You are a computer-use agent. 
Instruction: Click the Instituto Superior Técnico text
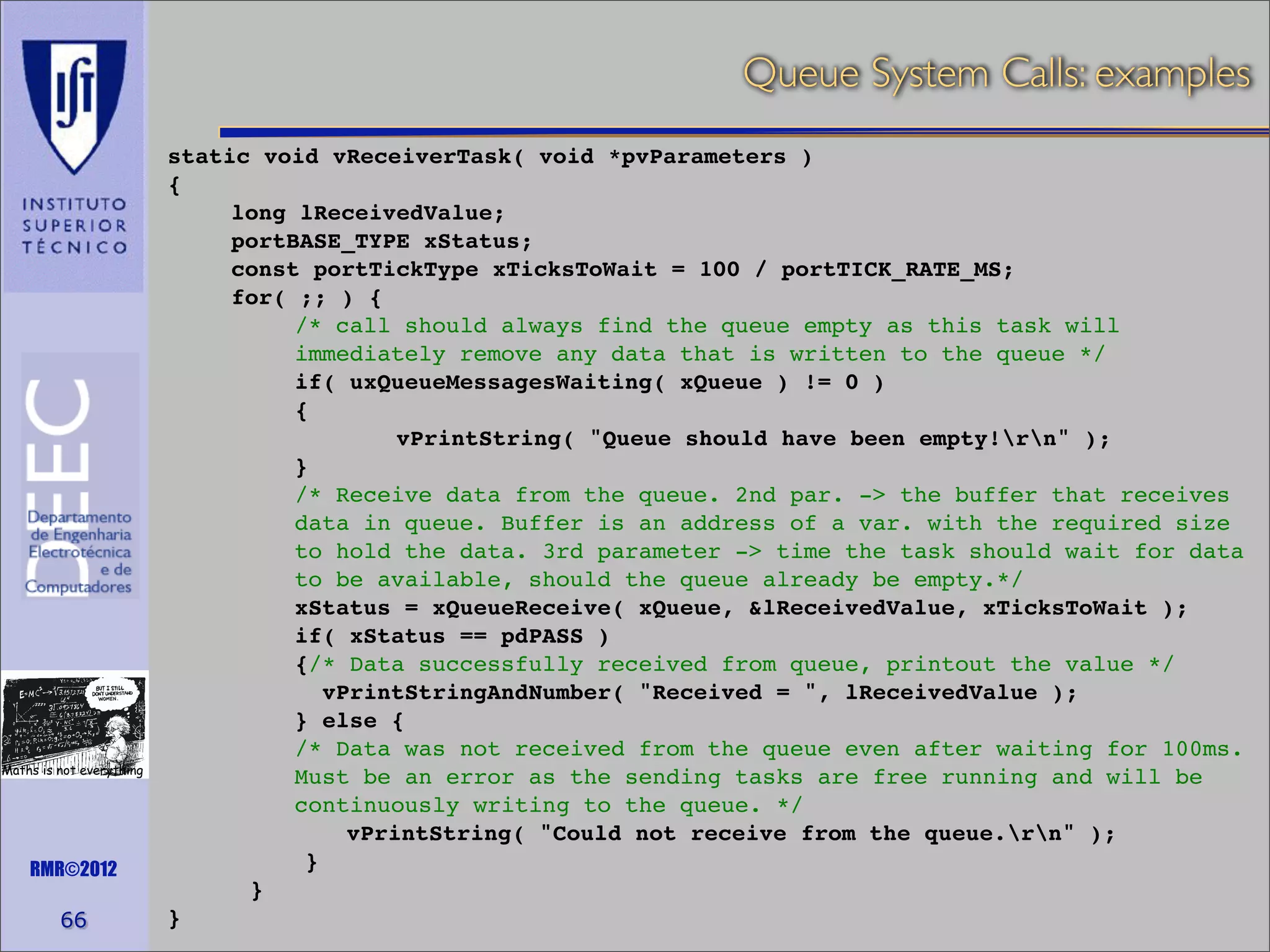point(74,226)
